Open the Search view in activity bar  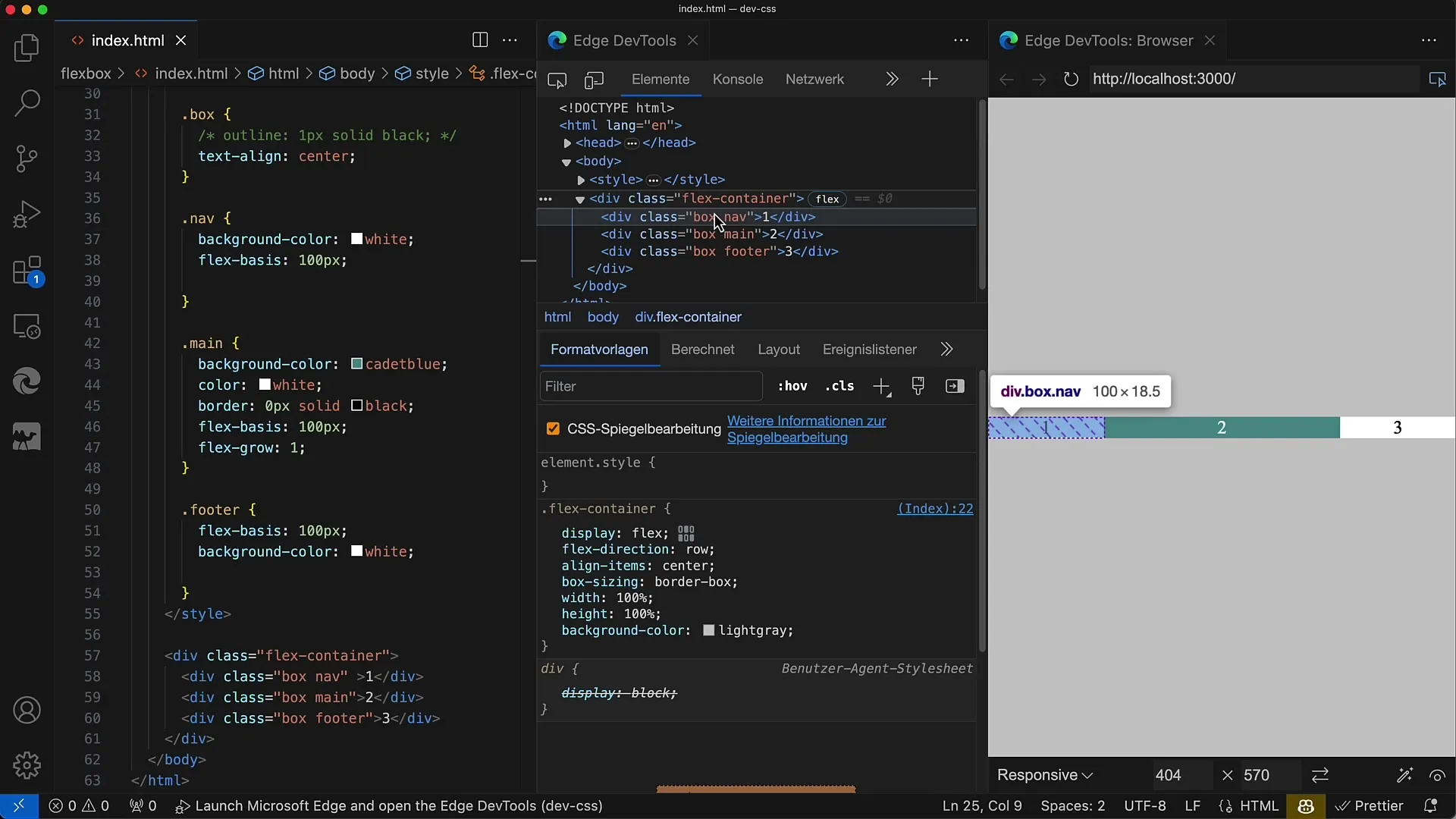pyautogui.click(x=27, y=103)
